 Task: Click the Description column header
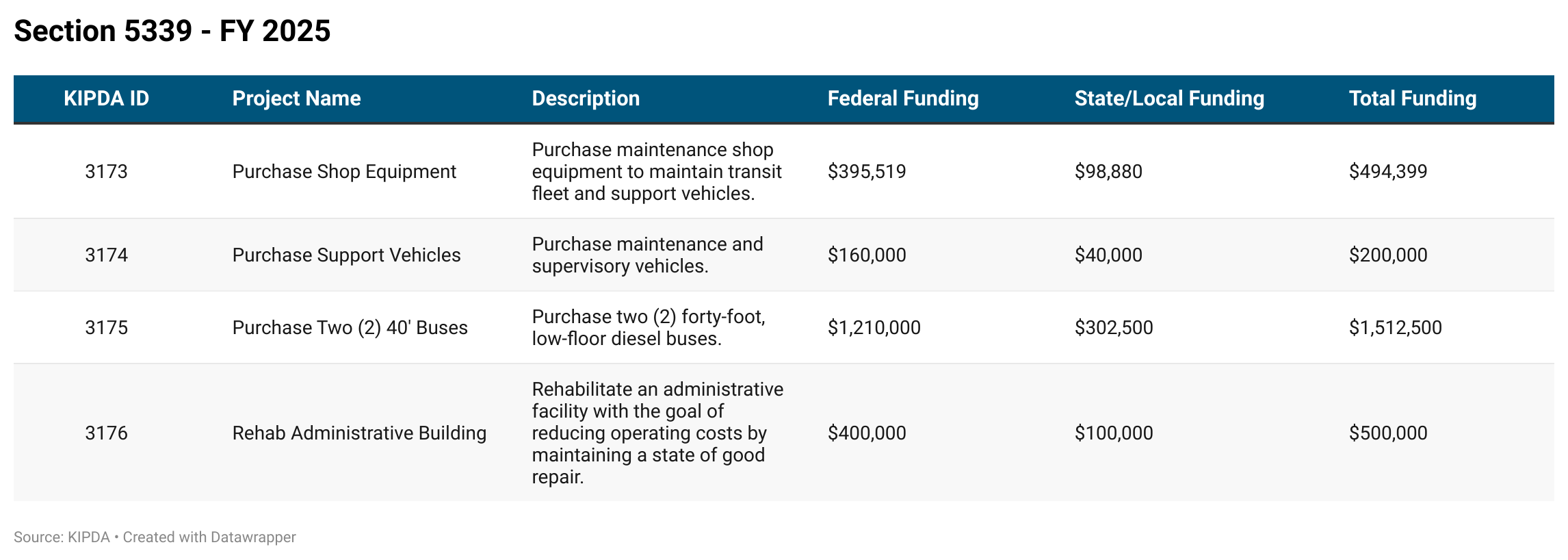[586, 99]
